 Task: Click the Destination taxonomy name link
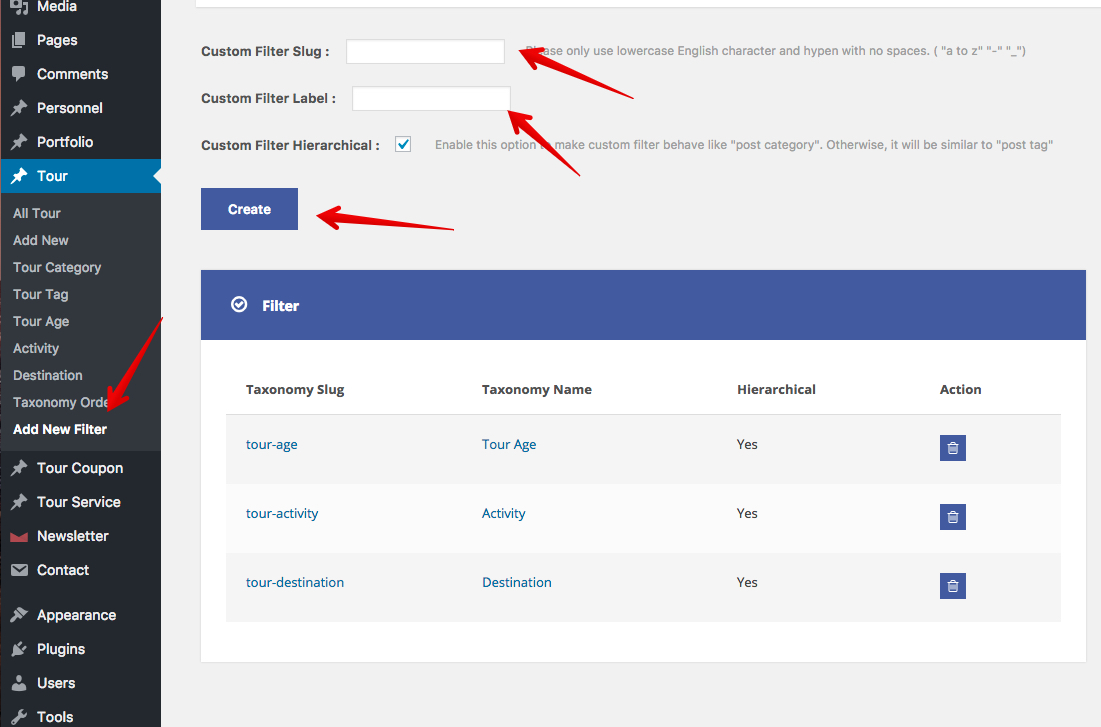coord(517,582)
